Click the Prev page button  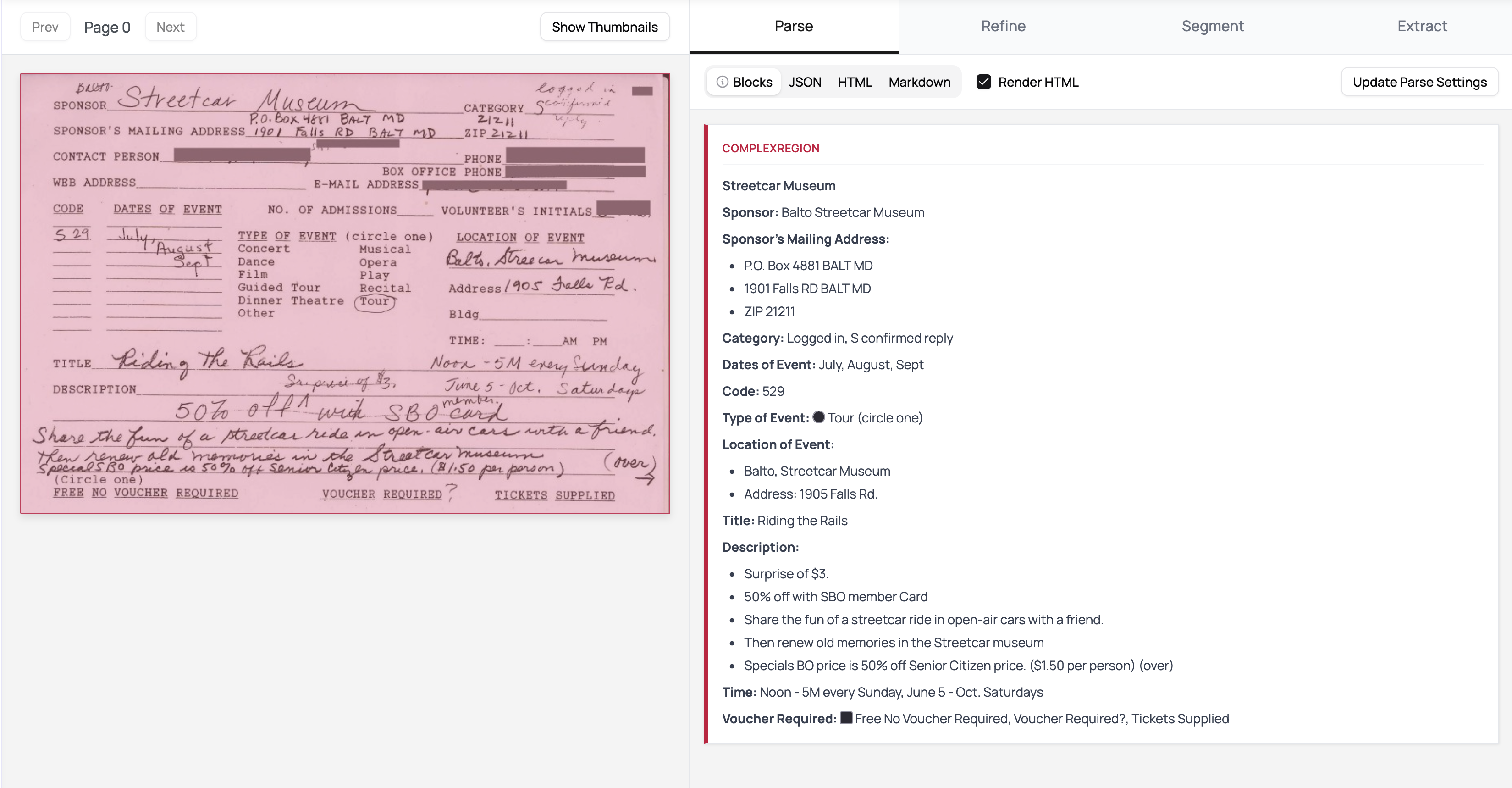click(x=45, y=27)
